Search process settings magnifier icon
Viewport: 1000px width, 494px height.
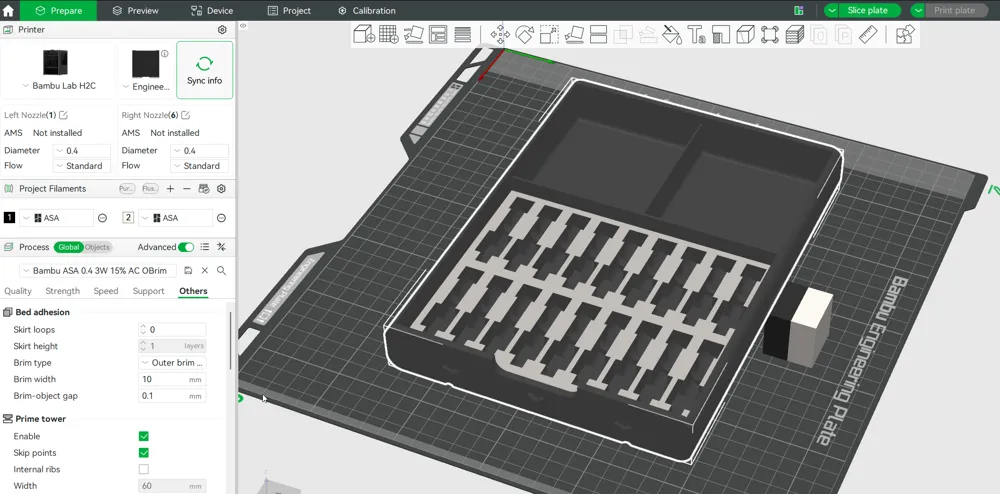pyautogui.click(x=221, y=270)
